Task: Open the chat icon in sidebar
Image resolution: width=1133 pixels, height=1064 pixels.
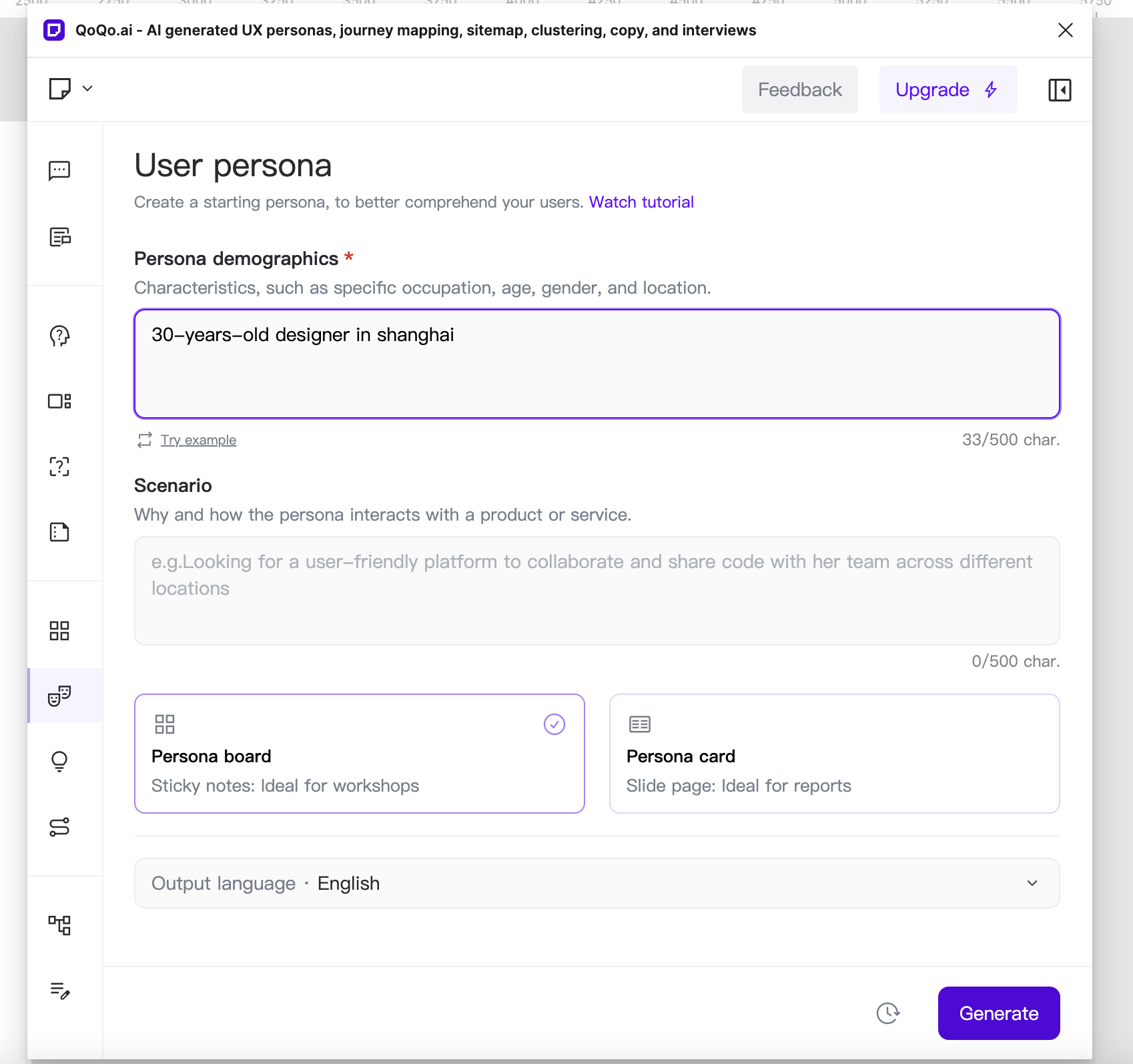Action: coord(59,171)
